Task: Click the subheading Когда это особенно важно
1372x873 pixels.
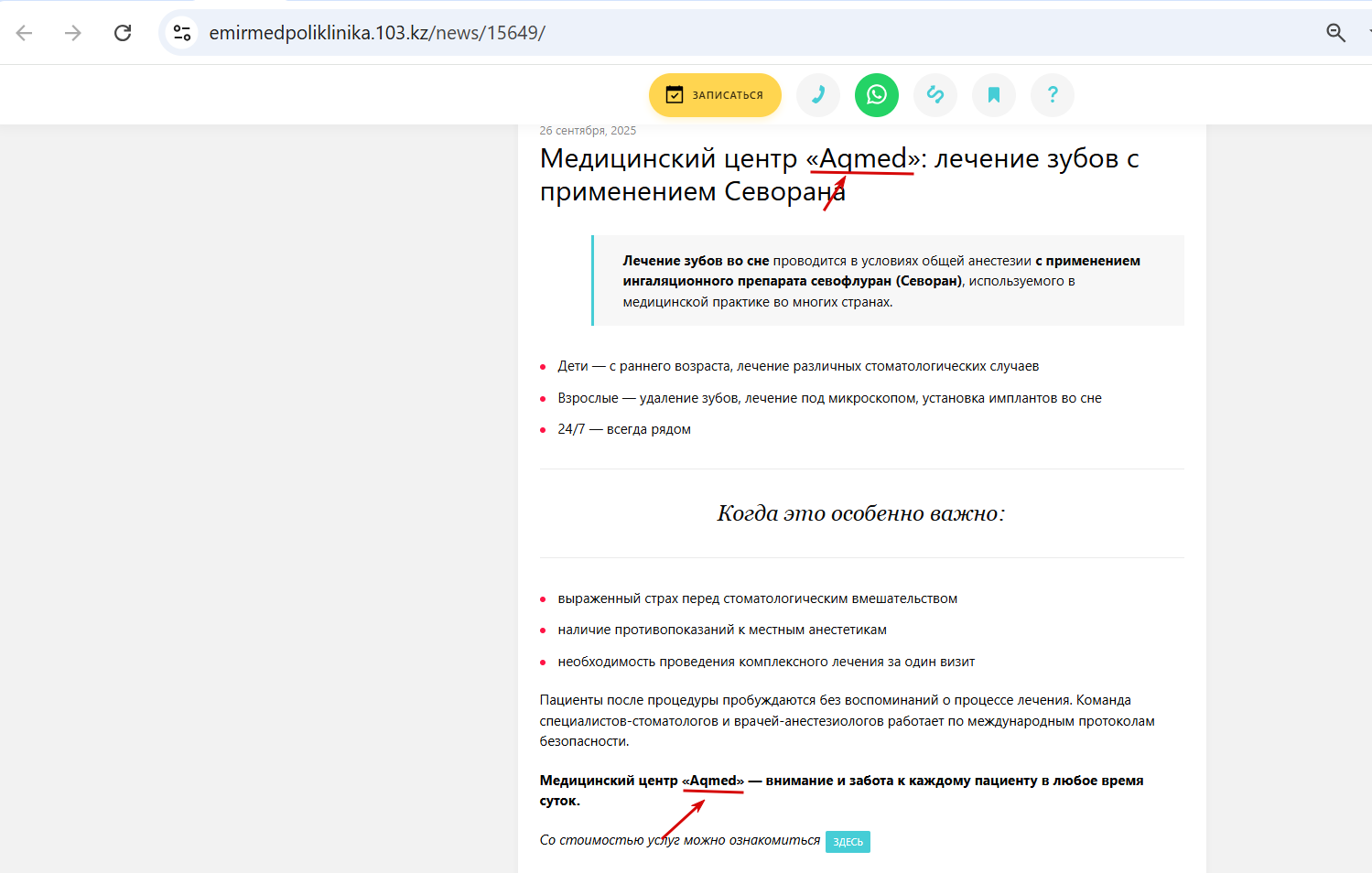Action: tap(861, 513)
